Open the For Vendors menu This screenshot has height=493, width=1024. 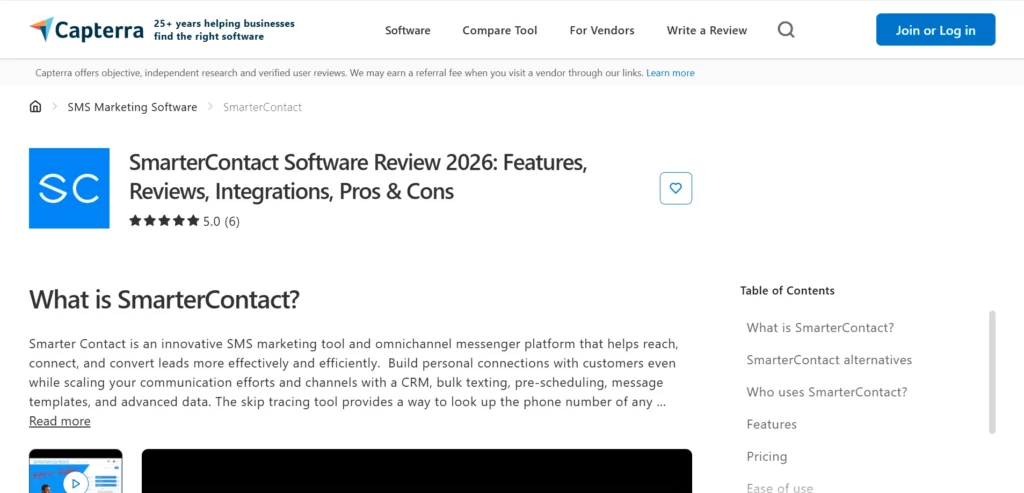(x=601, y=30)
